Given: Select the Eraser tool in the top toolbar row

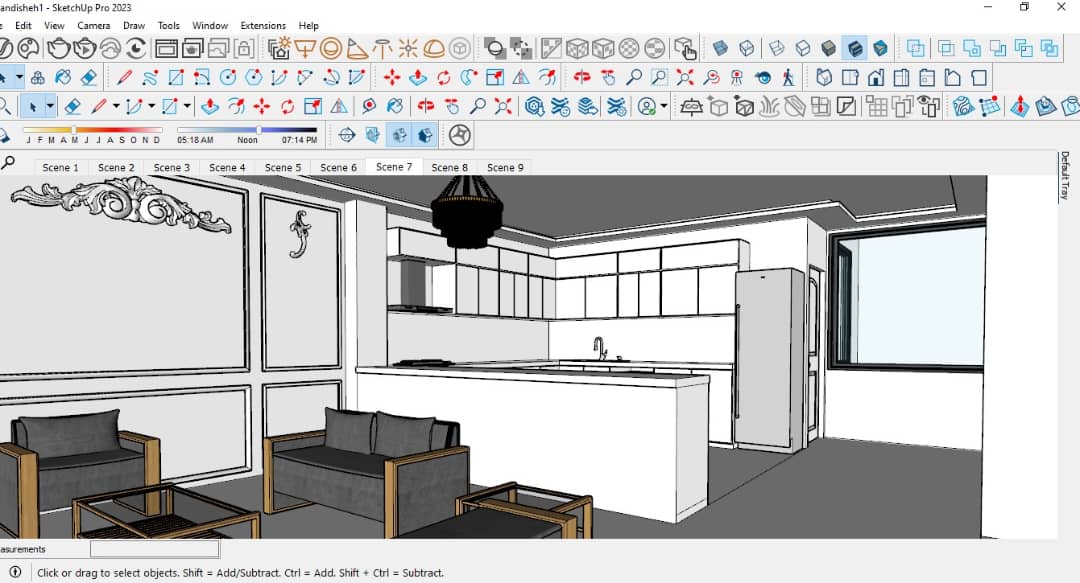Looking at the screenshot, I should [x=89, y=77].
